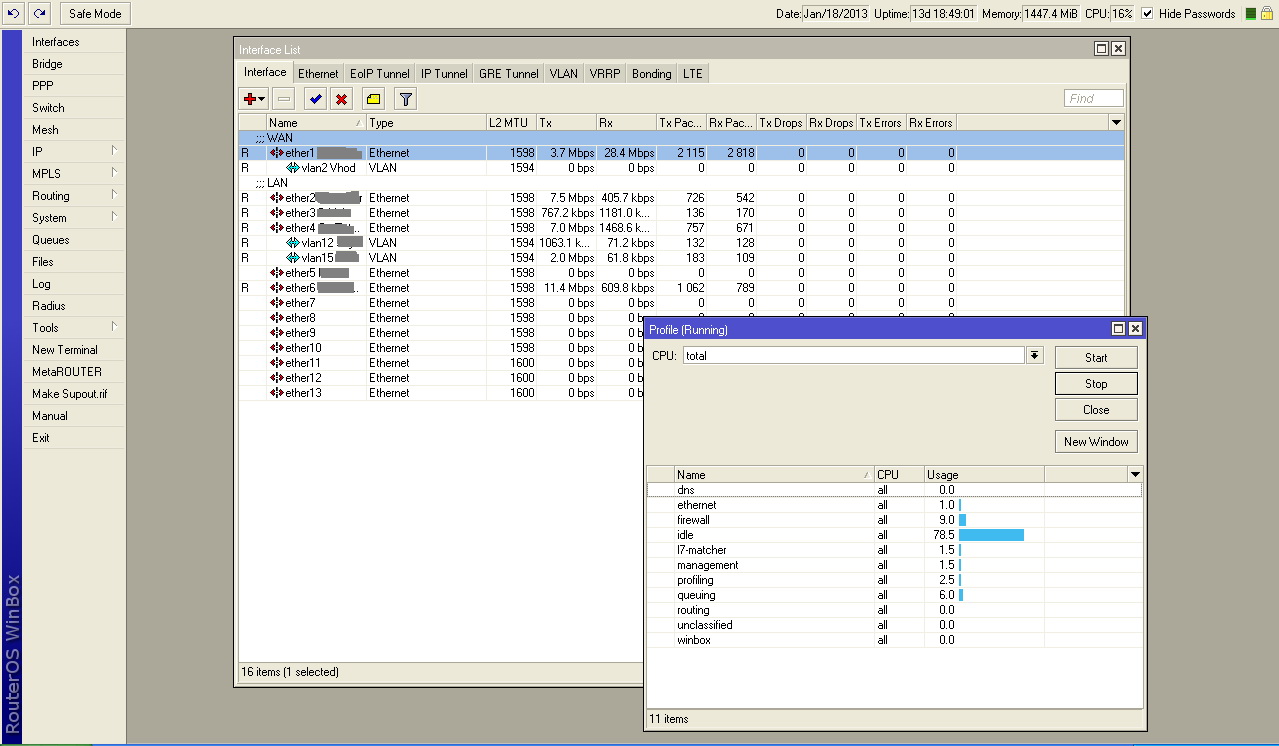
Task: Open the Interface List column chooser dropdown
Action: tap(1116, 123)
